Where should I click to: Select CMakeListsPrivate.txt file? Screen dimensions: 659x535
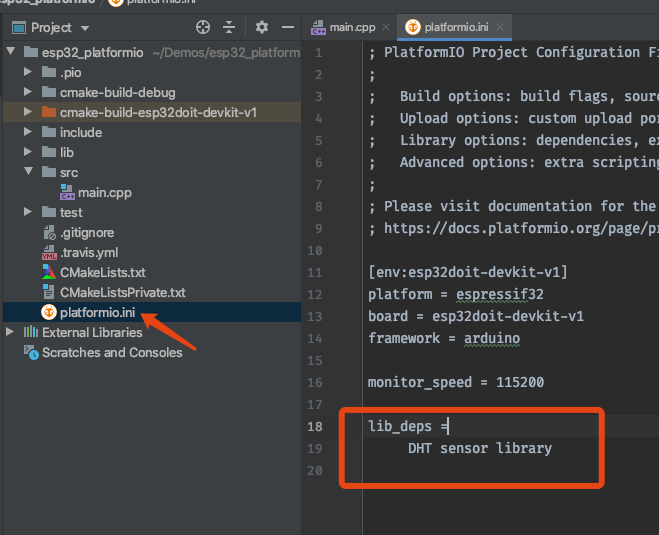click(122, 292)
